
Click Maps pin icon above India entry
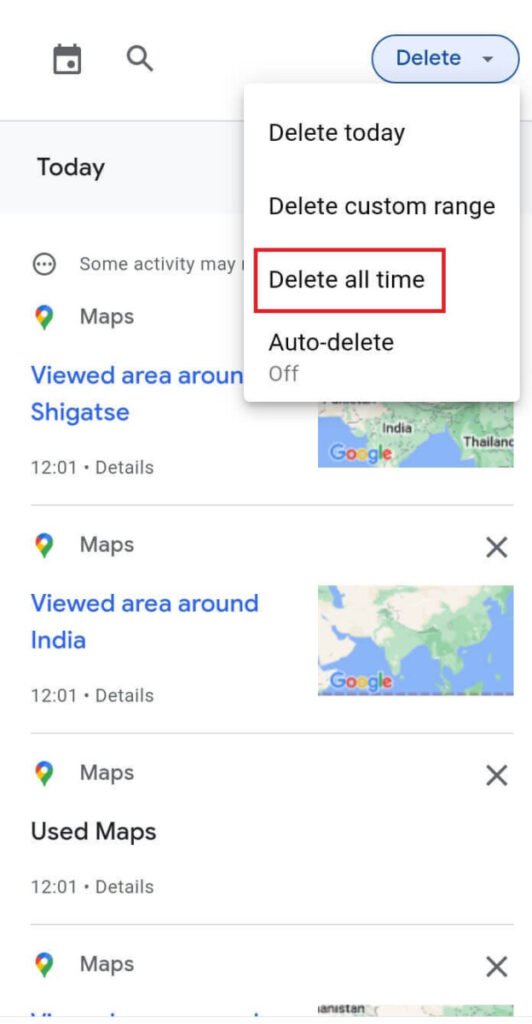44,545
